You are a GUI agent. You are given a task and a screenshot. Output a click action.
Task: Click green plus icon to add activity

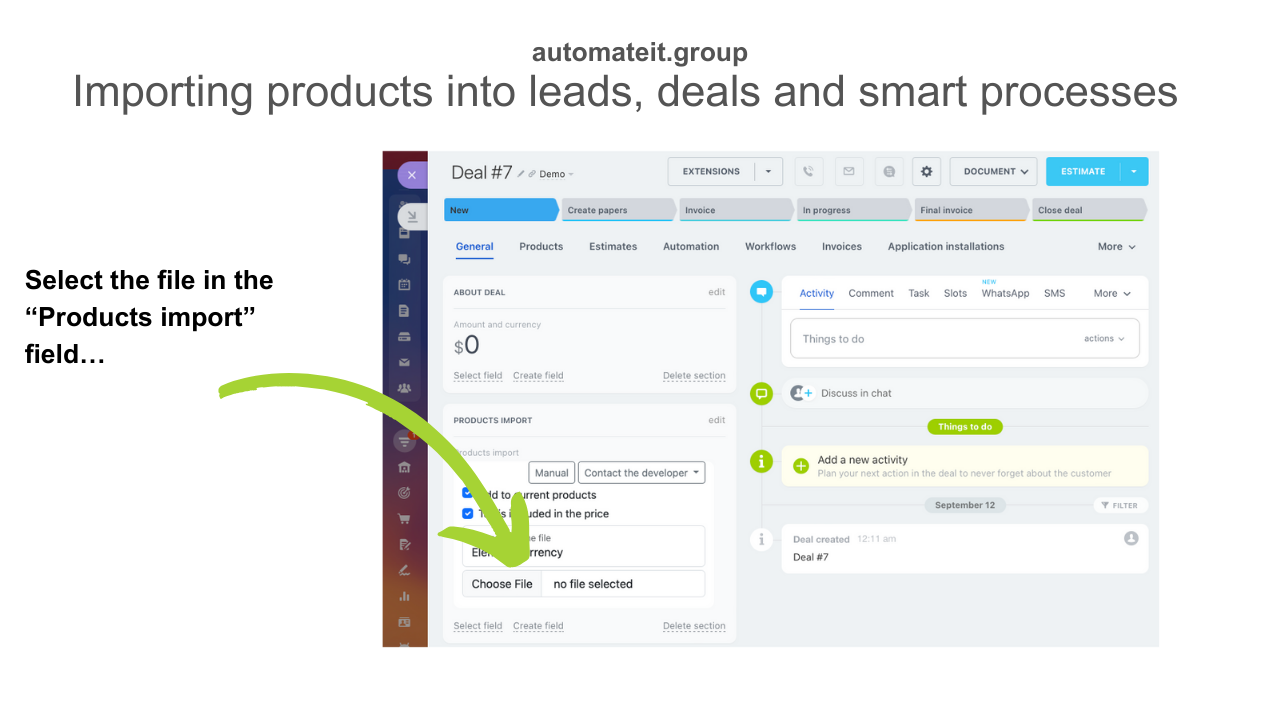(800, 466)
